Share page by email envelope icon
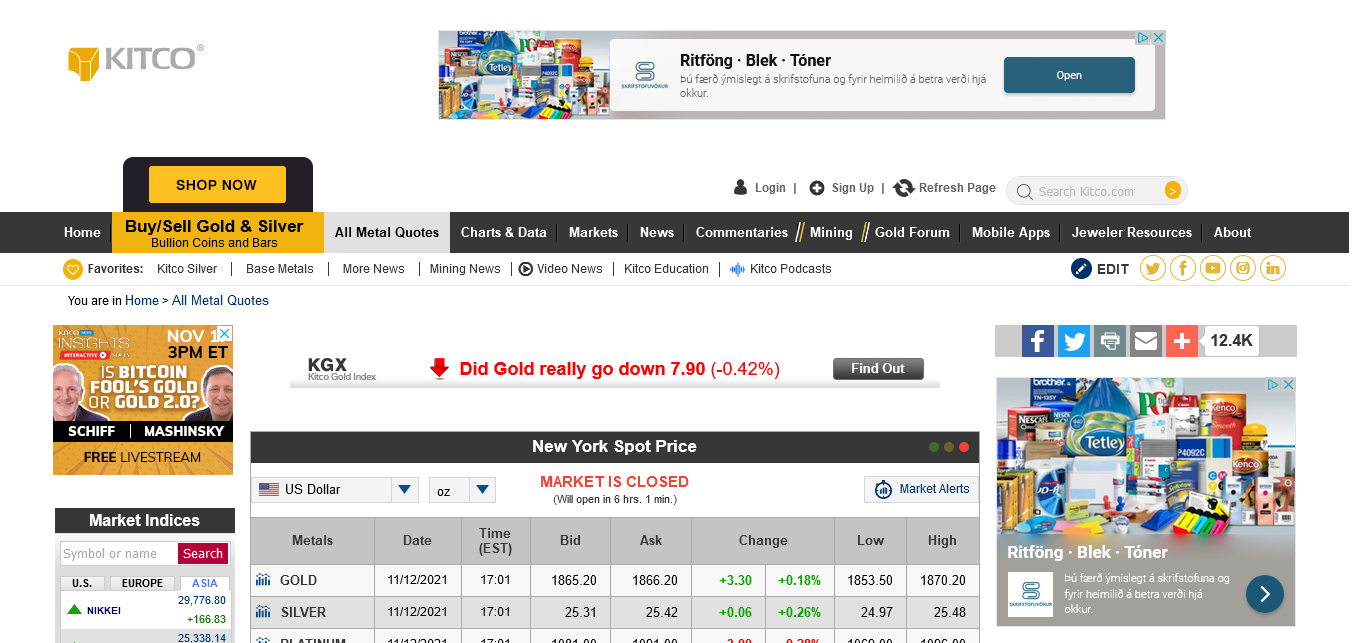1366x643 pixels. click(1146, 341)
